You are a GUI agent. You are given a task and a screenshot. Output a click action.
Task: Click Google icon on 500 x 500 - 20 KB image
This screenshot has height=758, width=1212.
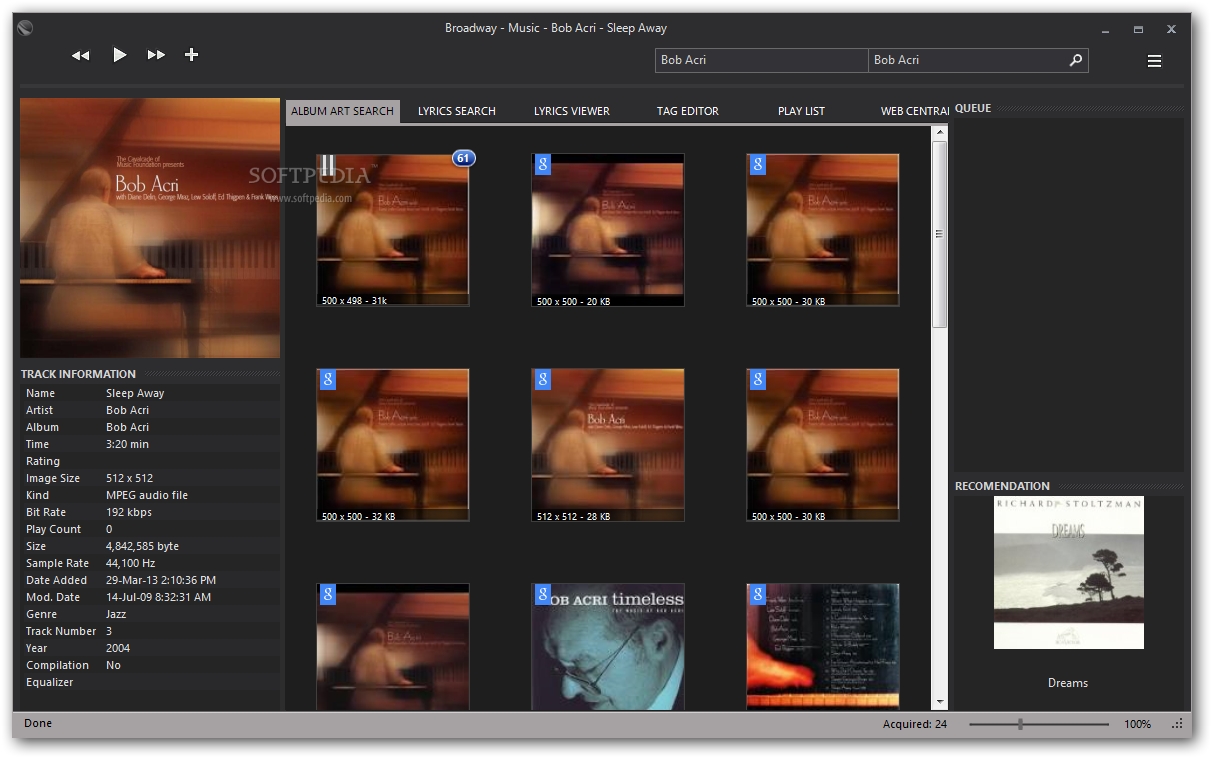(x=543, y=165)
